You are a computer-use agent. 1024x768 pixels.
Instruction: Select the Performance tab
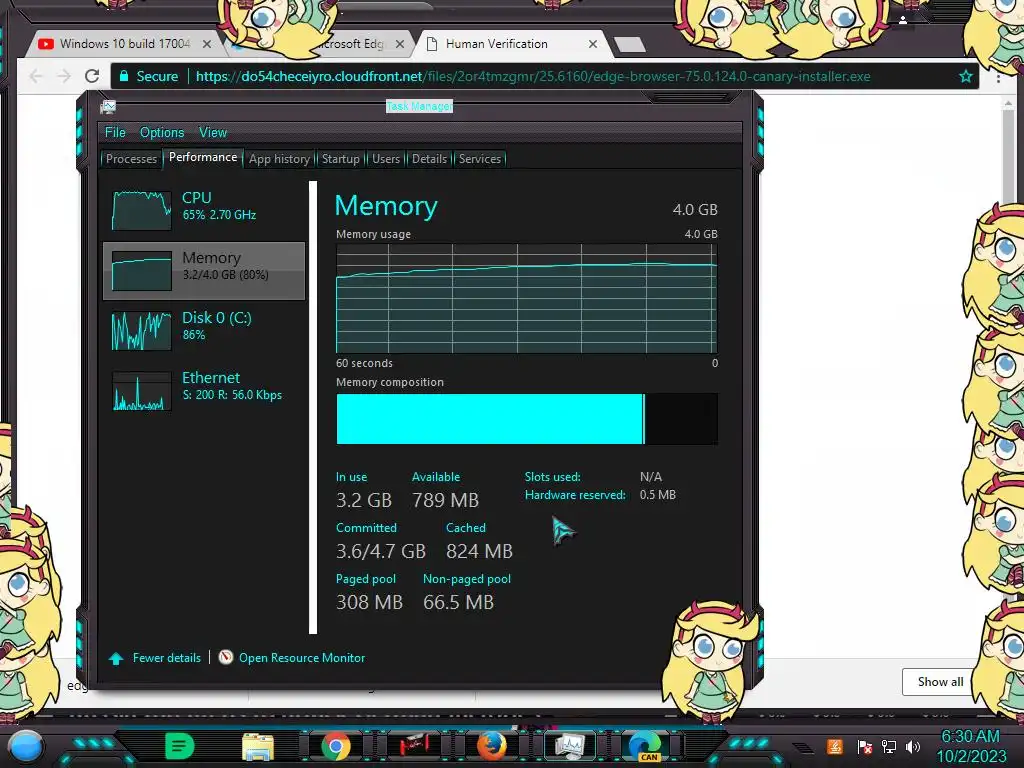click(x=203, y=157)
